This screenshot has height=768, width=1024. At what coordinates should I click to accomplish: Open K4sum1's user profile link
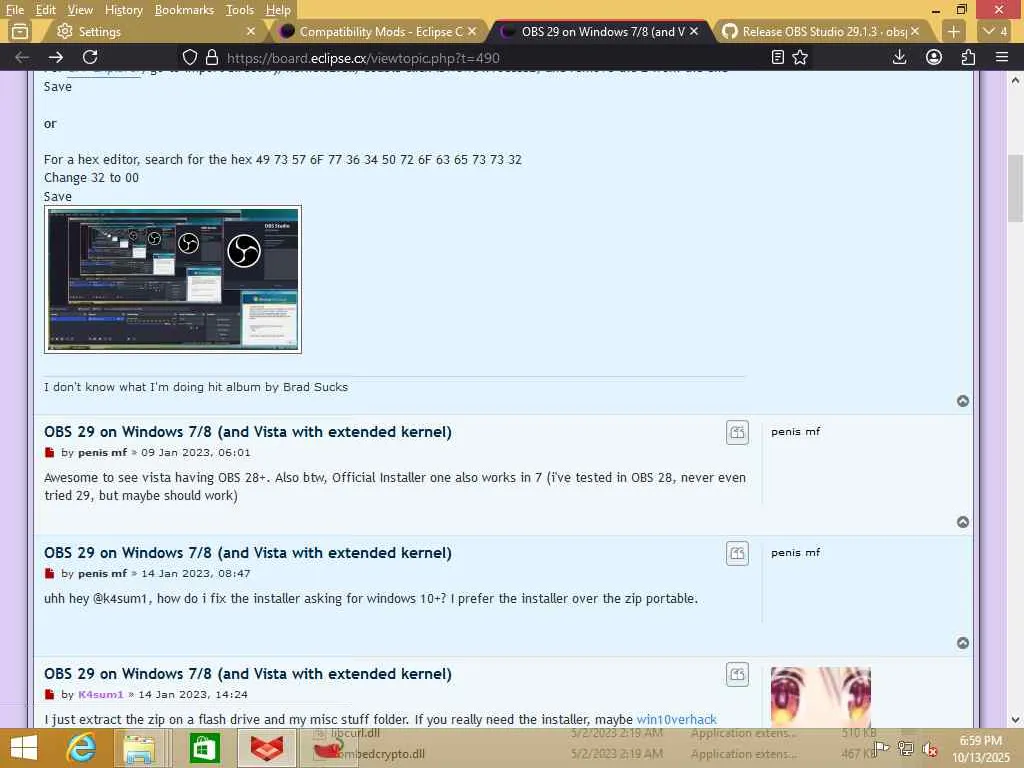101,694
